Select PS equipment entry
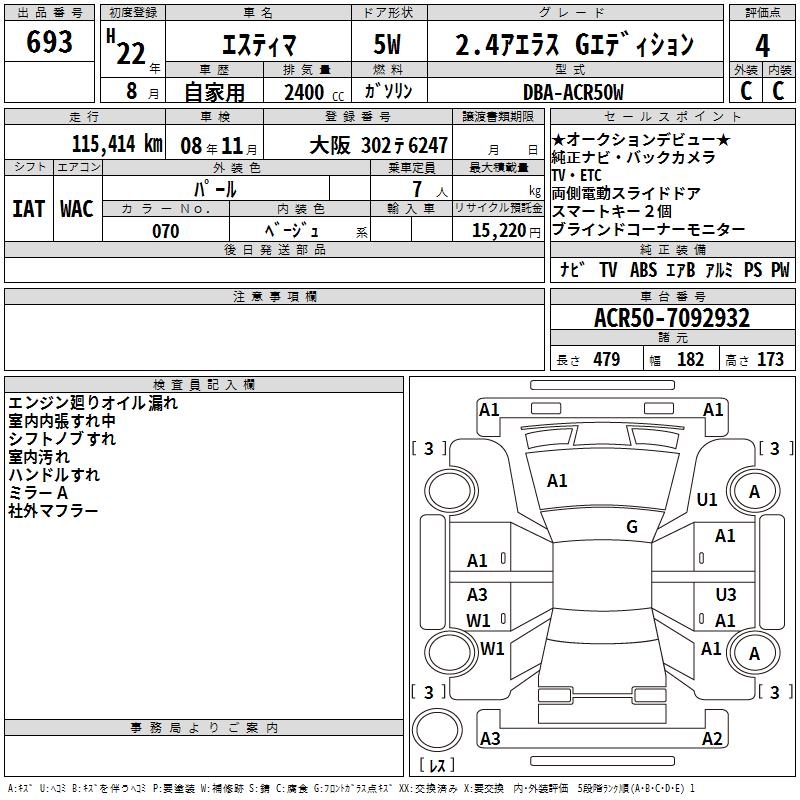Screen dimensions: 800x800 click(753, 269)
